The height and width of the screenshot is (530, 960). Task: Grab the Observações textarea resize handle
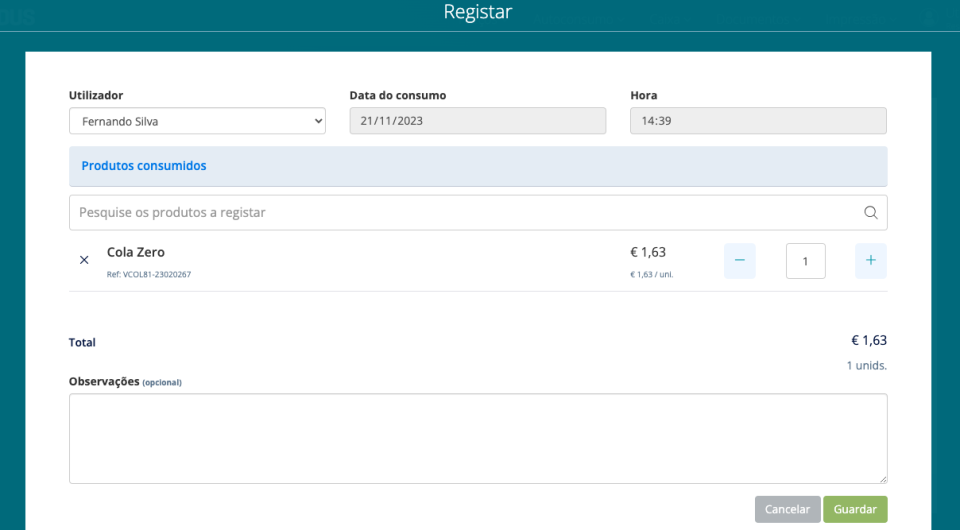882,479
